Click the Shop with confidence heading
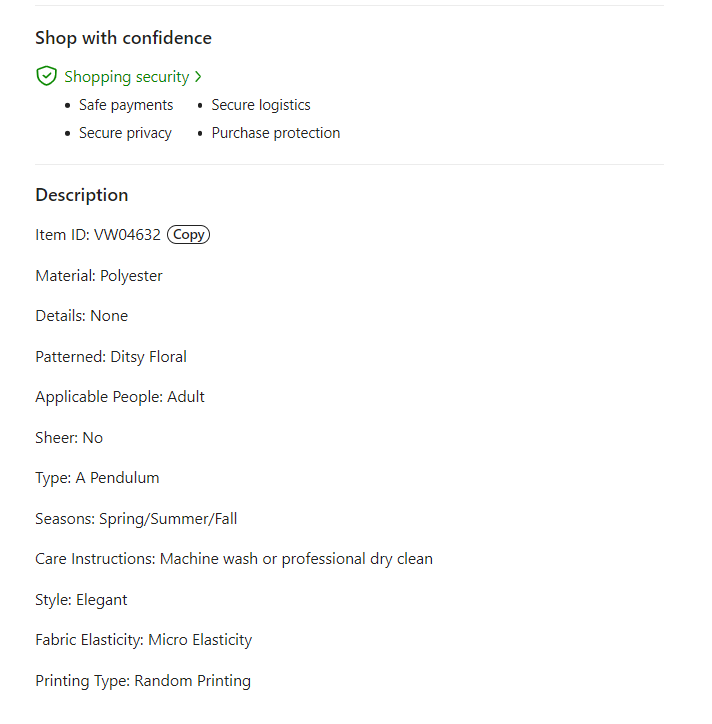Image resolution: width=712 pixels, height=724 pixels. 123,38
